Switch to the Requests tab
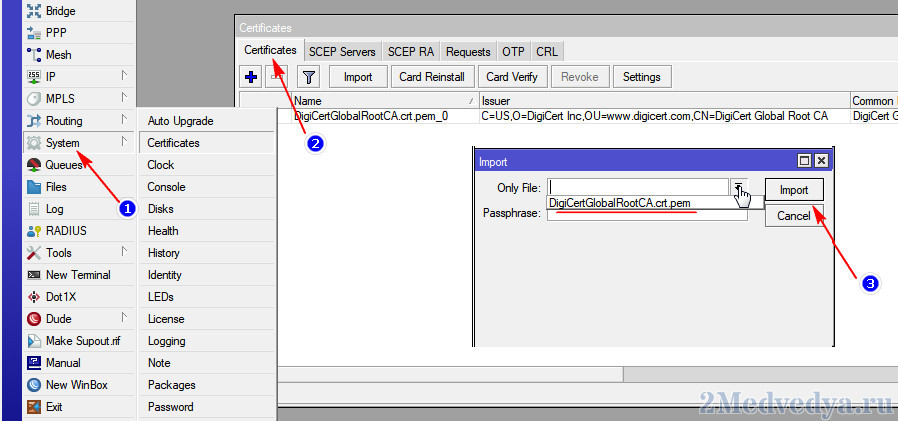This screenshot has height=421, width=898. (468, 52)
